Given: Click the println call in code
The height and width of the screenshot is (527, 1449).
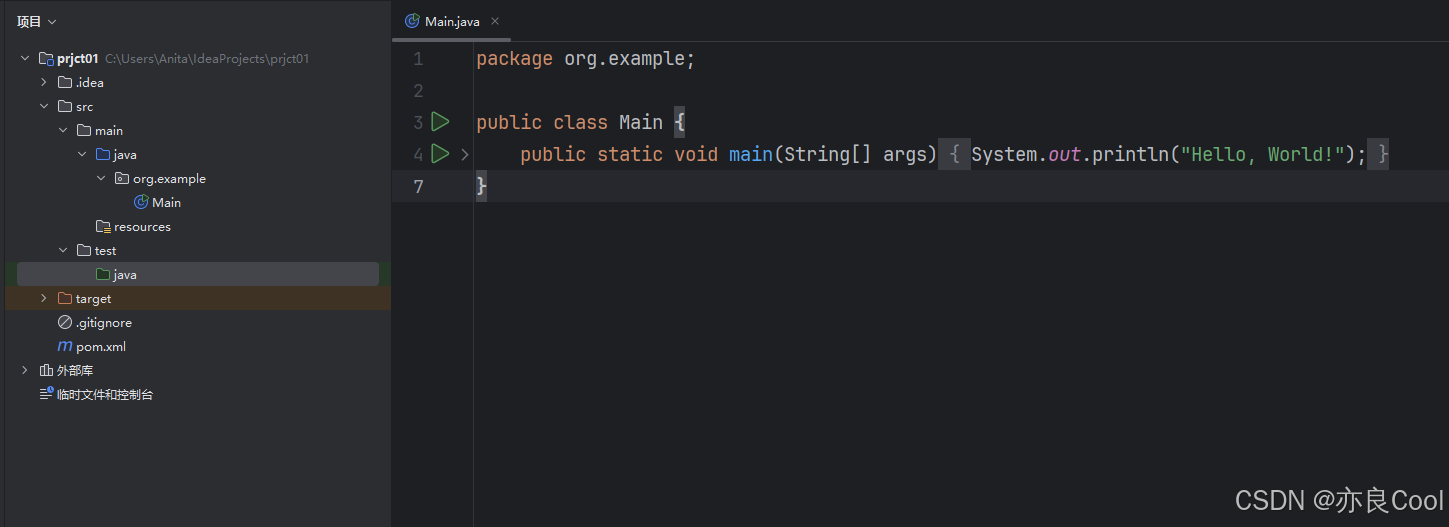Looking at the screenshot, I should point(1131,154).
